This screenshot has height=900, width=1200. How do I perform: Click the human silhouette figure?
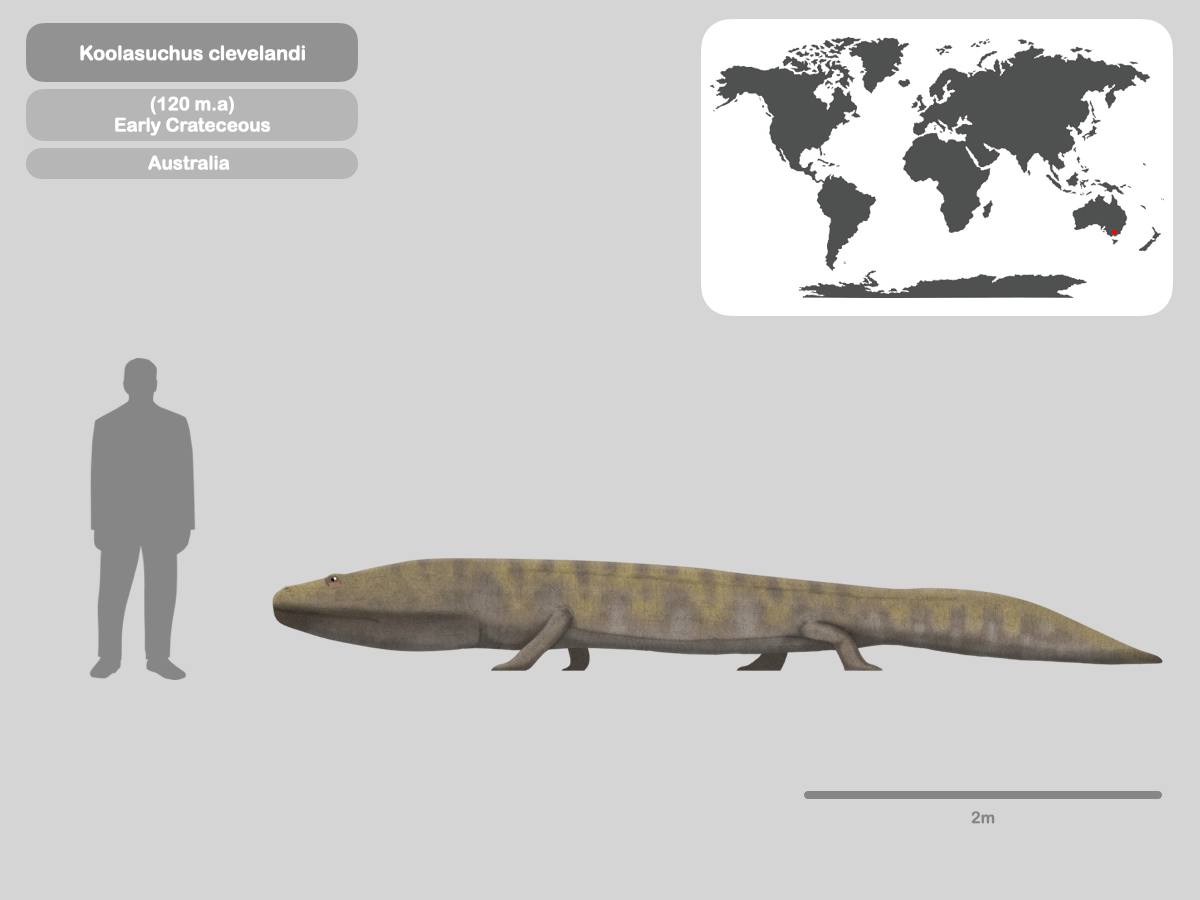(x=142, y=519)
